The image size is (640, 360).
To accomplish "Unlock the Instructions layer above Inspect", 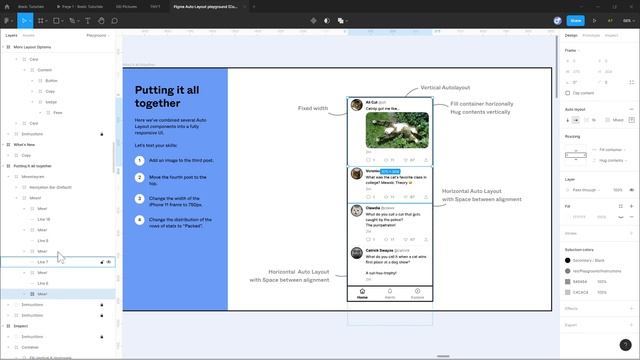I will click(x=102, y=316).
